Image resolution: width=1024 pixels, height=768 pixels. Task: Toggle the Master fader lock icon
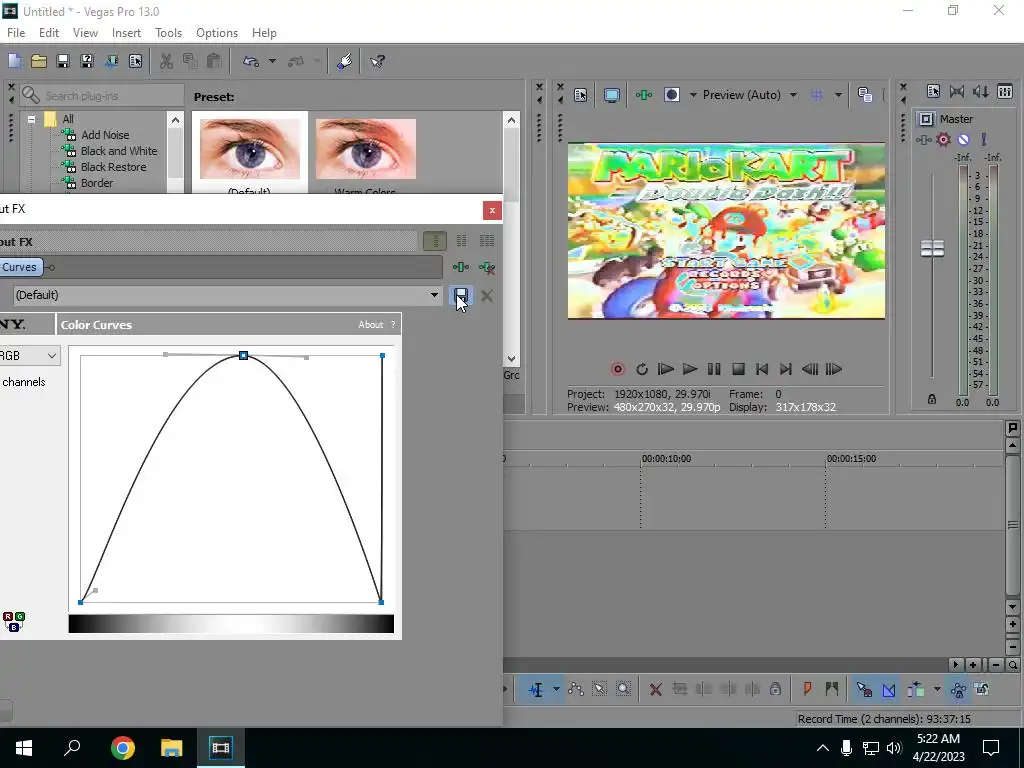932,399
